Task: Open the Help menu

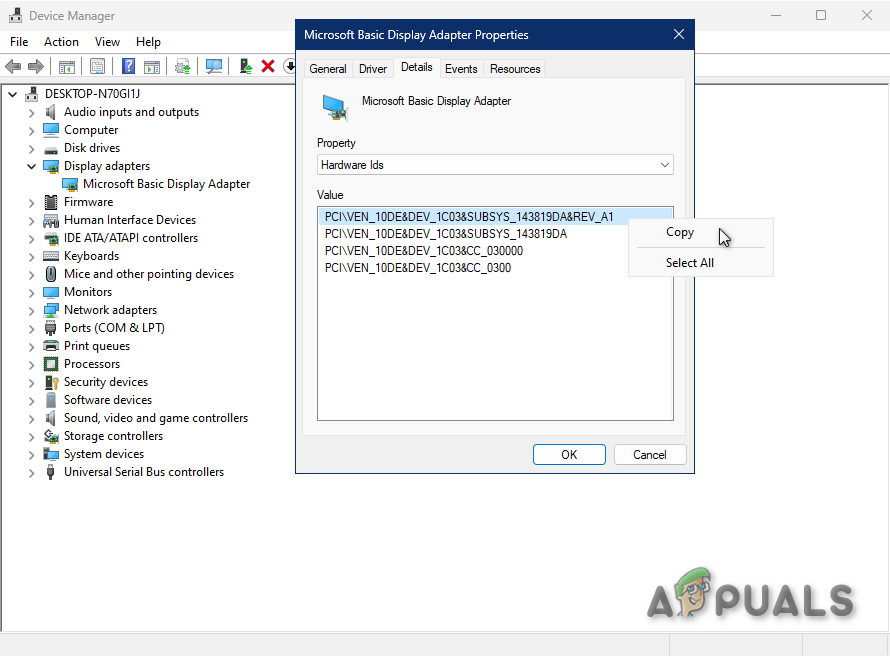Action: pos(148,42)
